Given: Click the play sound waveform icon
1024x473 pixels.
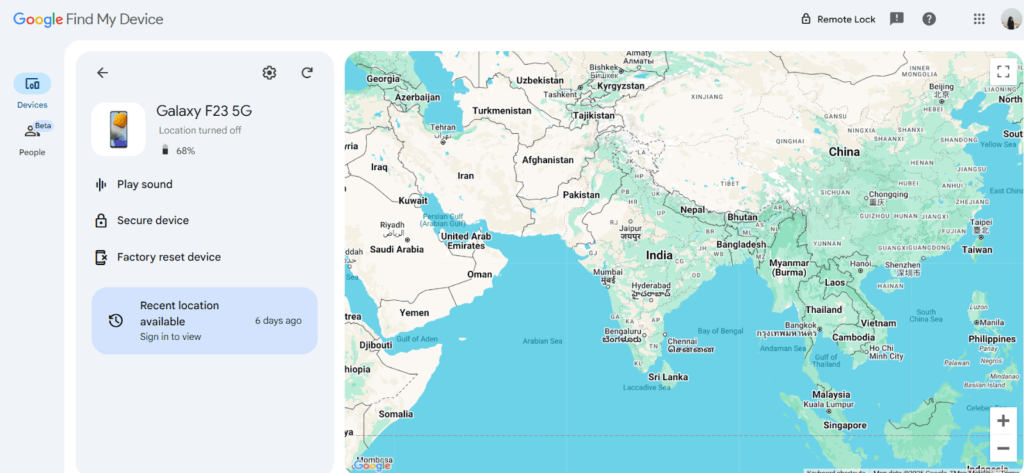Looking at the screenshot, I should [x=101, y=184].
